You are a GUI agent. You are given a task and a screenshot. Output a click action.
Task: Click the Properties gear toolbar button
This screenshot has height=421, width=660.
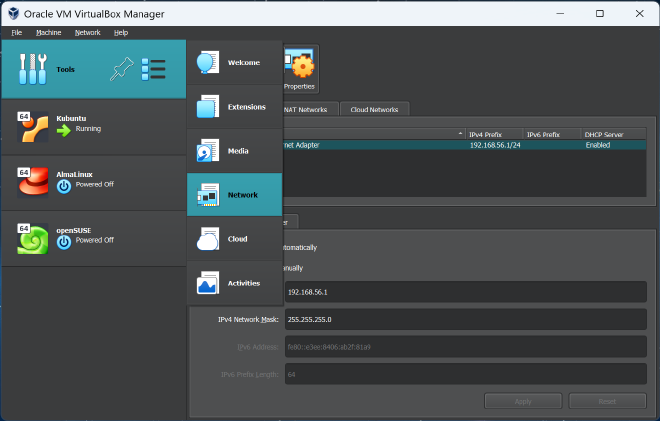point(299,69)
